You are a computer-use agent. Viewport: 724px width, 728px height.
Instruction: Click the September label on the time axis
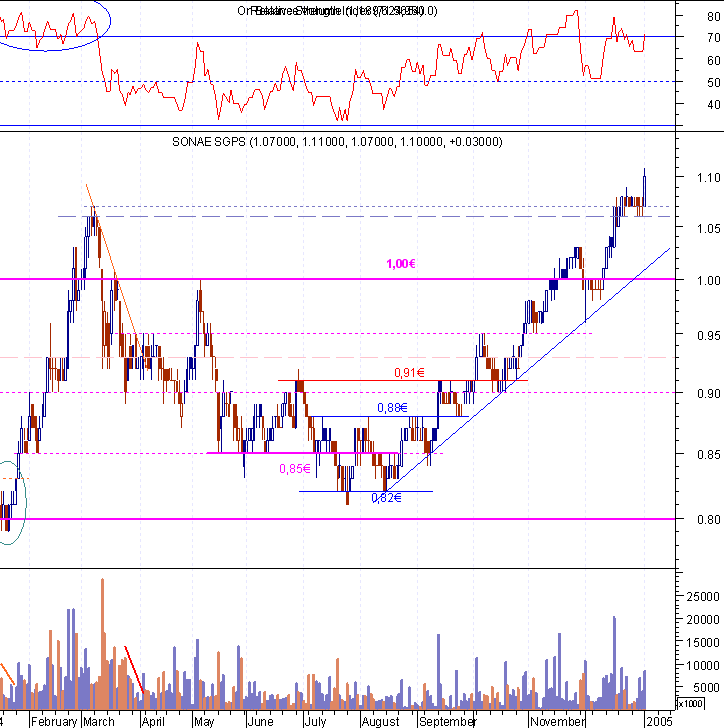pyautogui.click(x=448, y=722)
